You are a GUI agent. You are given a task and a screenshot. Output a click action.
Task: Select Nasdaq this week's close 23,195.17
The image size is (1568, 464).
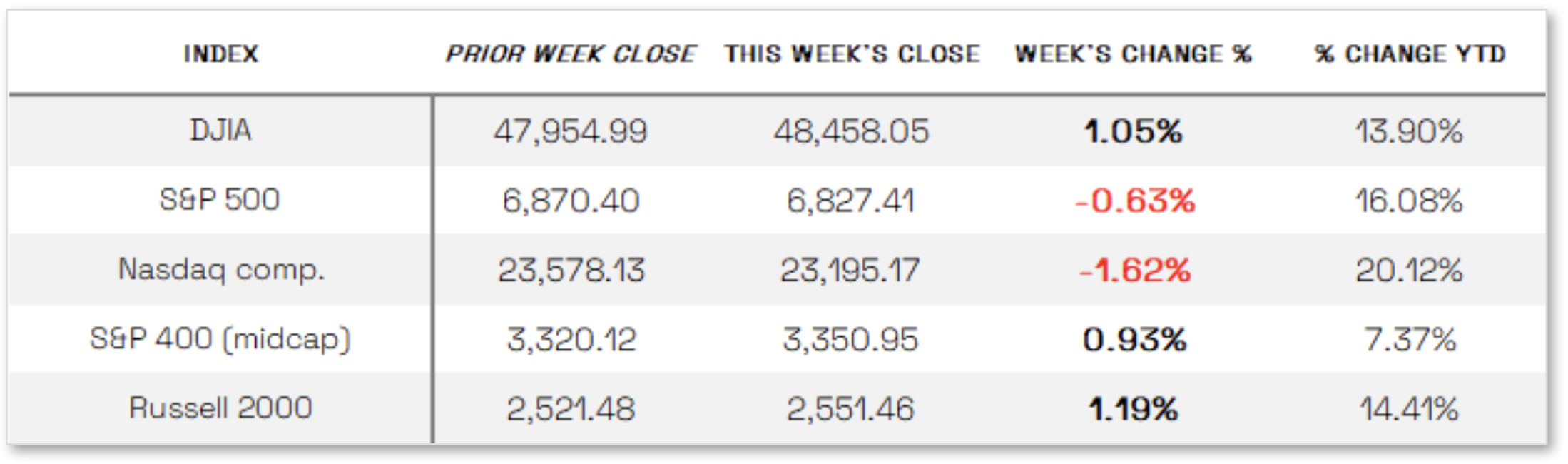click(850, 271)
